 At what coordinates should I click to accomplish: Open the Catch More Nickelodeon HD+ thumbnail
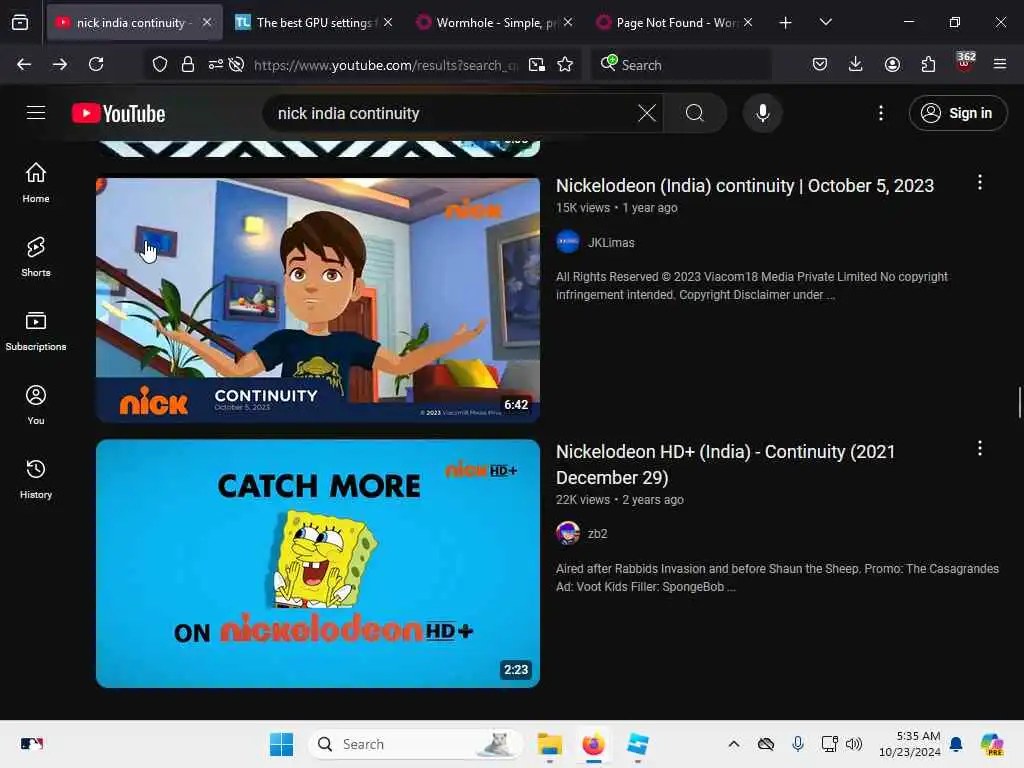tap(318, 563)
